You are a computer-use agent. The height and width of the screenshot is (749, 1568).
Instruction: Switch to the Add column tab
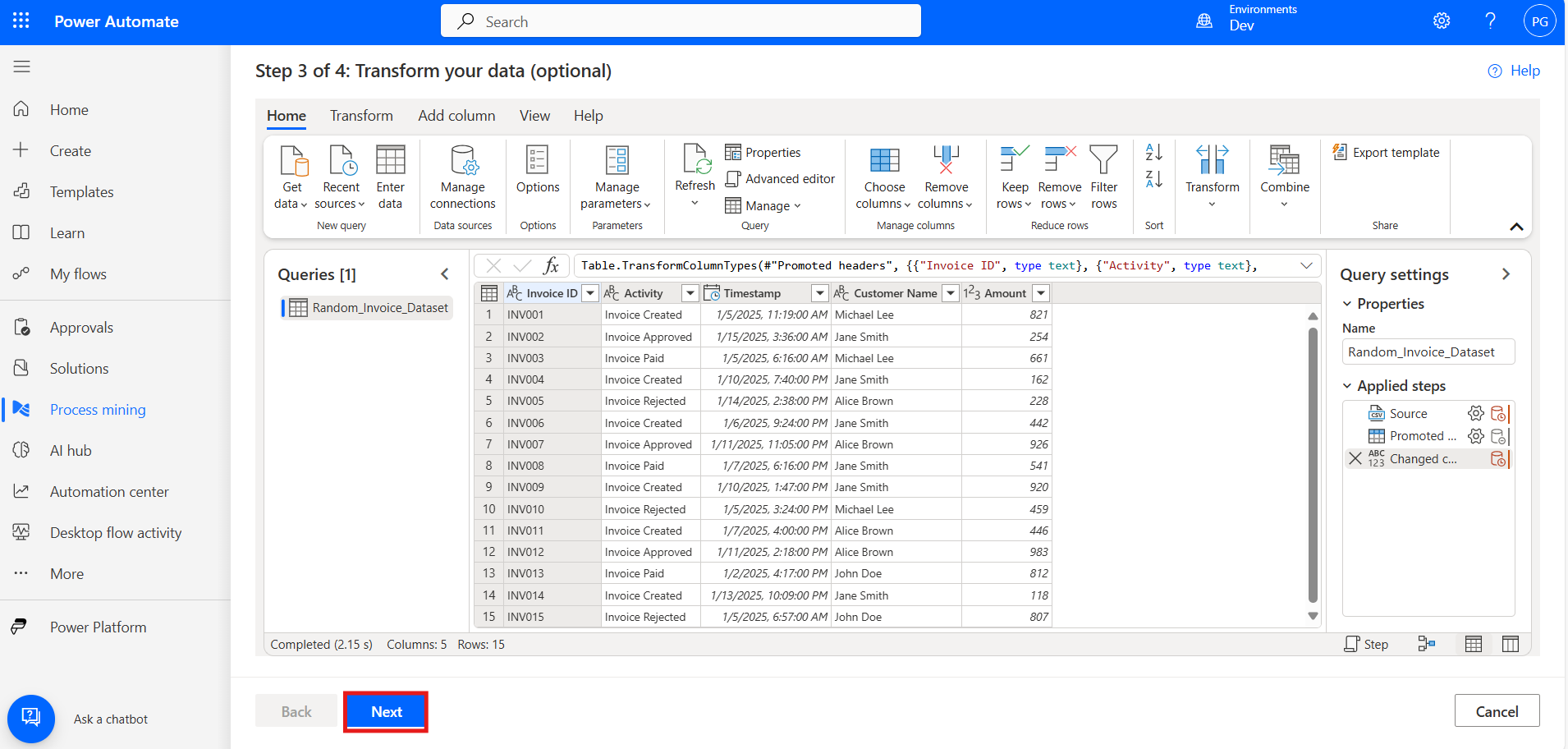click(x=456, y=116)
